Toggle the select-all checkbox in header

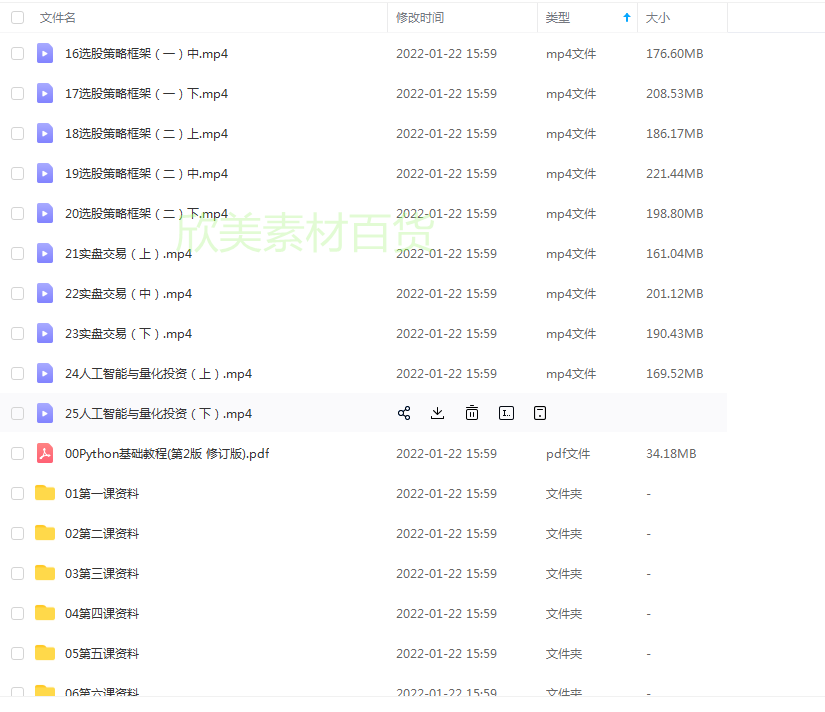click(17, 17)
